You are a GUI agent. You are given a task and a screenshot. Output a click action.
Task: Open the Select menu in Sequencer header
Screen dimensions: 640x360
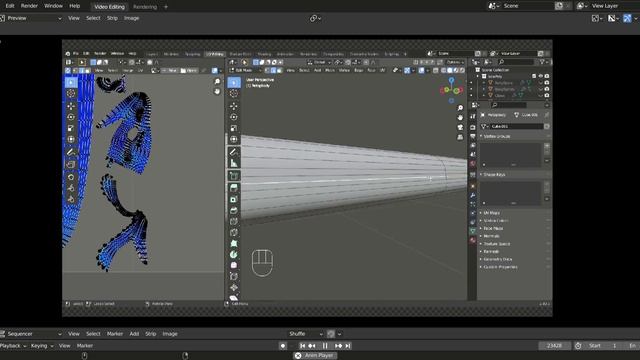[x=93, y=334]
